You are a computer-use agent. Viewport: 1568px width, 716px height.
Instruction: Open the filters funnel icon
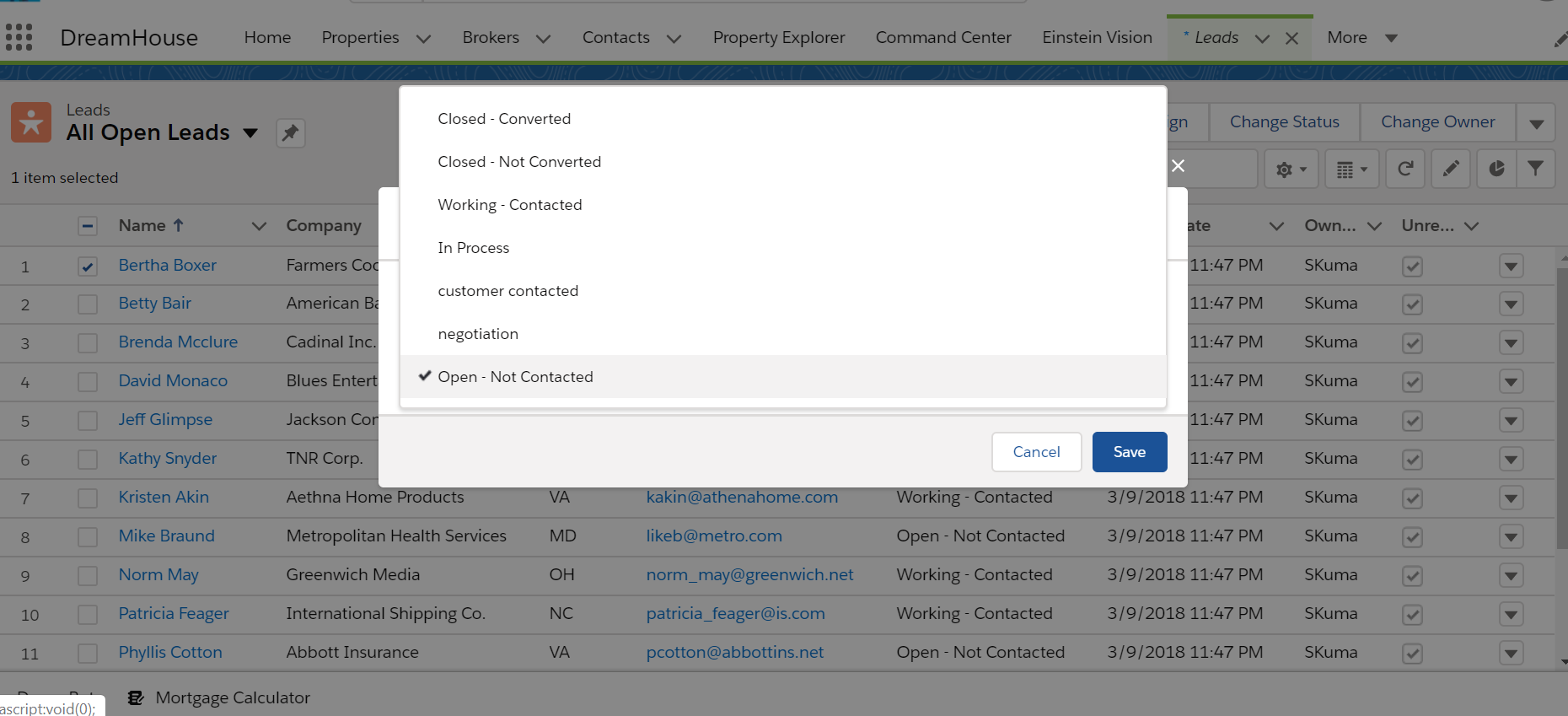click(1536, 170)
